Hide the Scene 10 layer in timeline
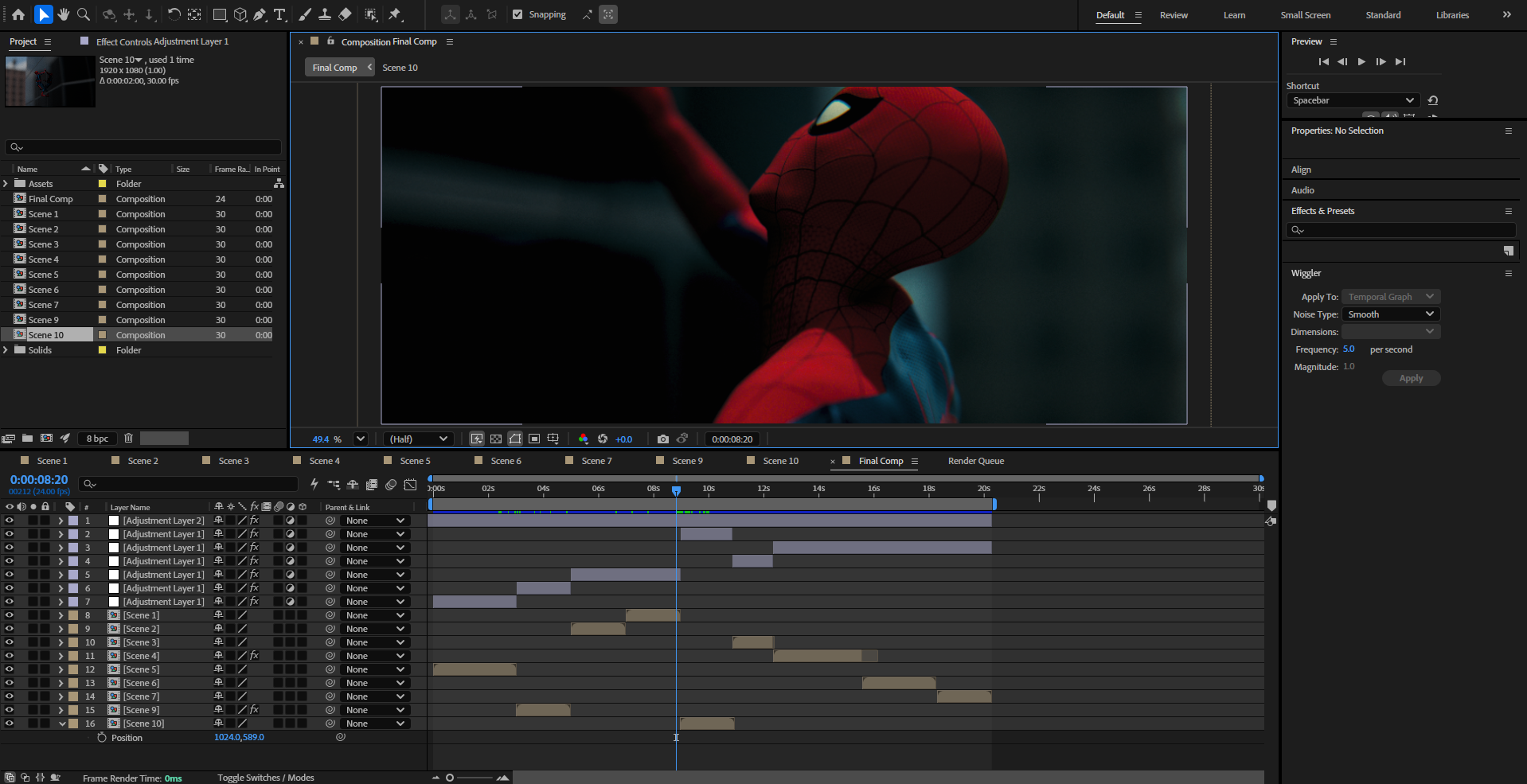Screen dimensions: 1527x784 10,724
